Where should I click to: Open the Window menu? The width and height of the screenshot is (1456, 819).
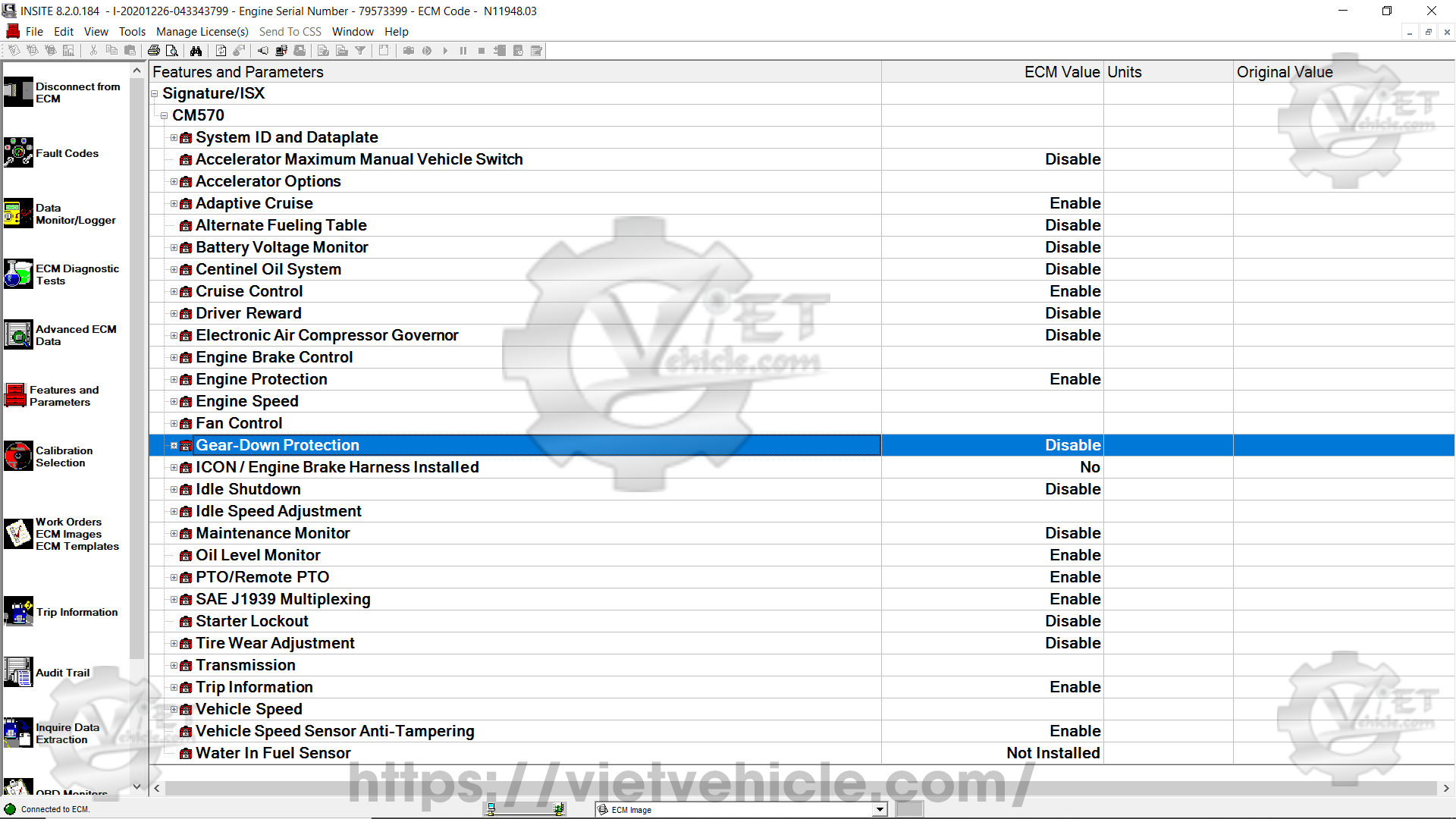353,32
